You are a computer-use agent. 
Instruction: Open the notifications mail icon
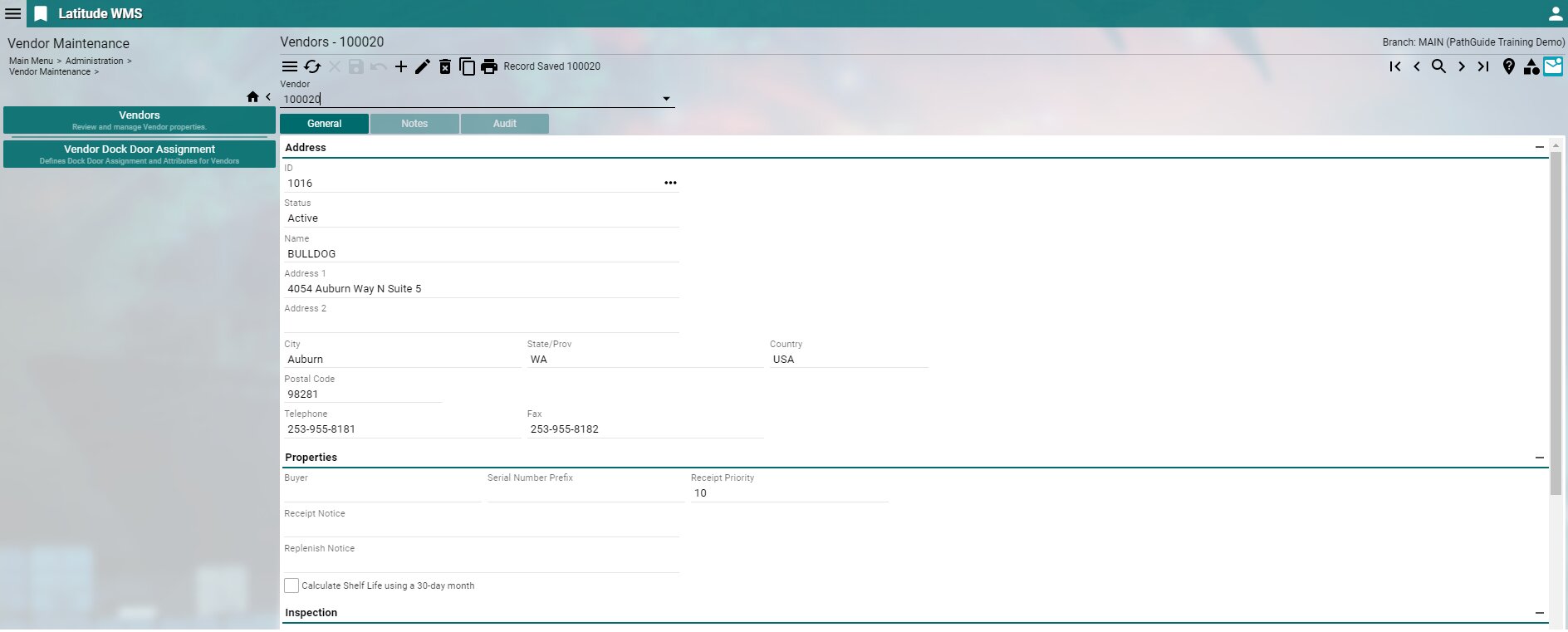(1552, 66)
